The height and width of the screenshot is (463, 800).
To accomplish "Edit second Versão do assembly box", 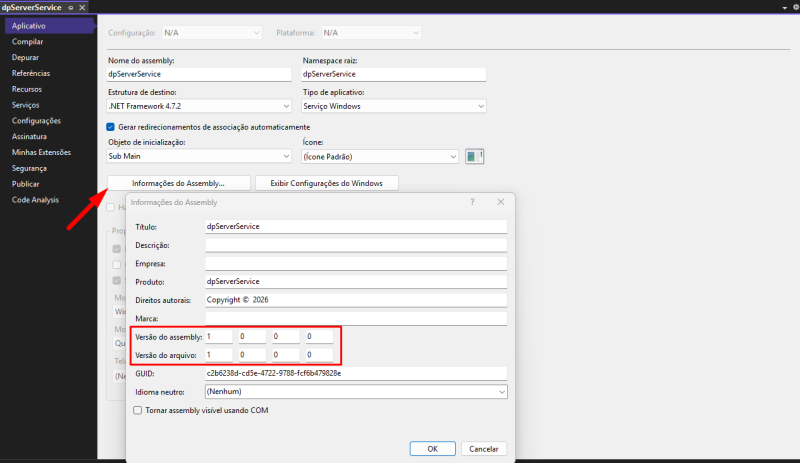I will (253, 336).
